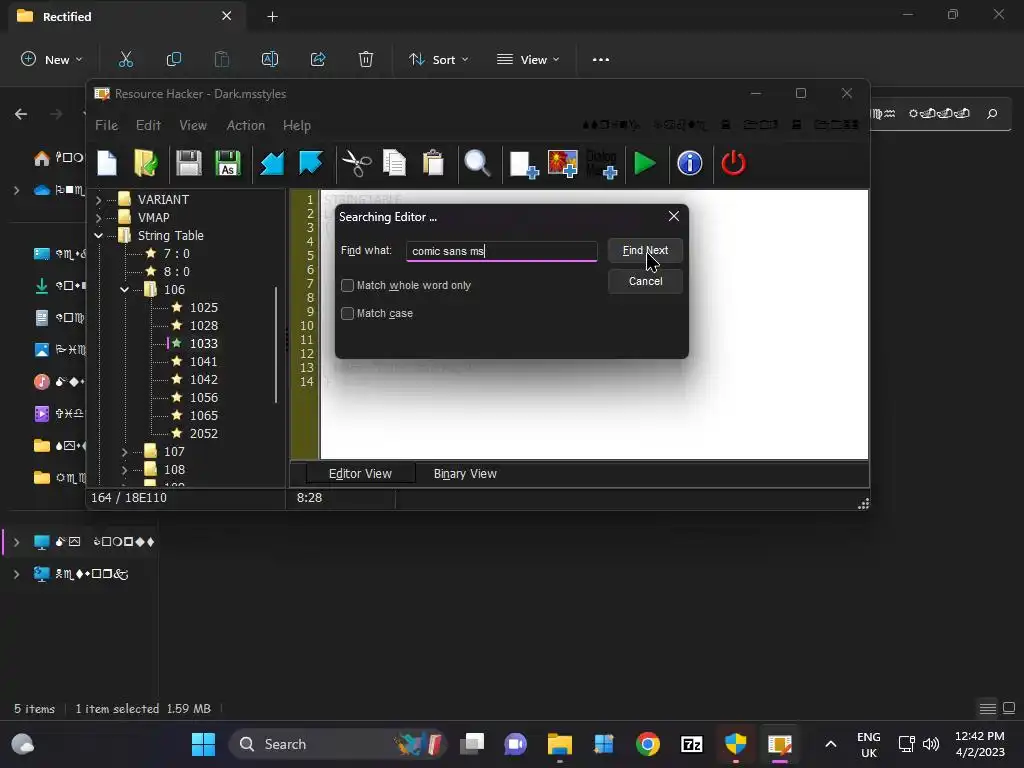
Task: Click Explorer's Delete trash icon
Action: pos(366,59)
